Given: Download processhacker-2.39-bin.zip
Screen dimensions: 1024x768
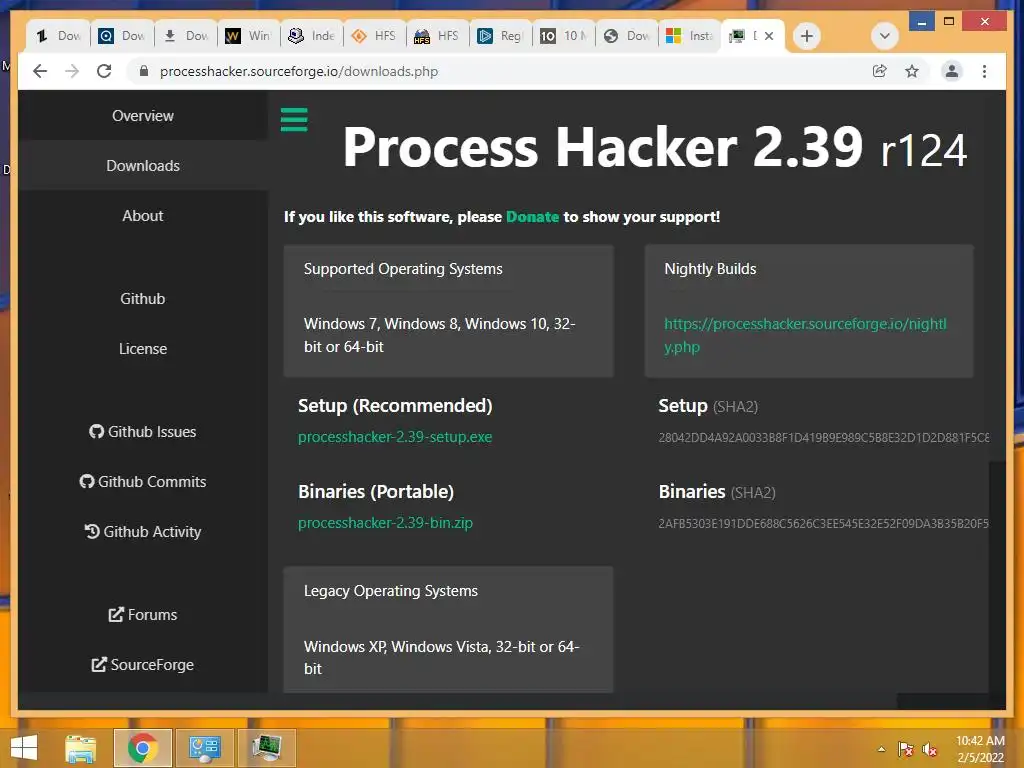Looking at the screenshot, I should (385, 523).
